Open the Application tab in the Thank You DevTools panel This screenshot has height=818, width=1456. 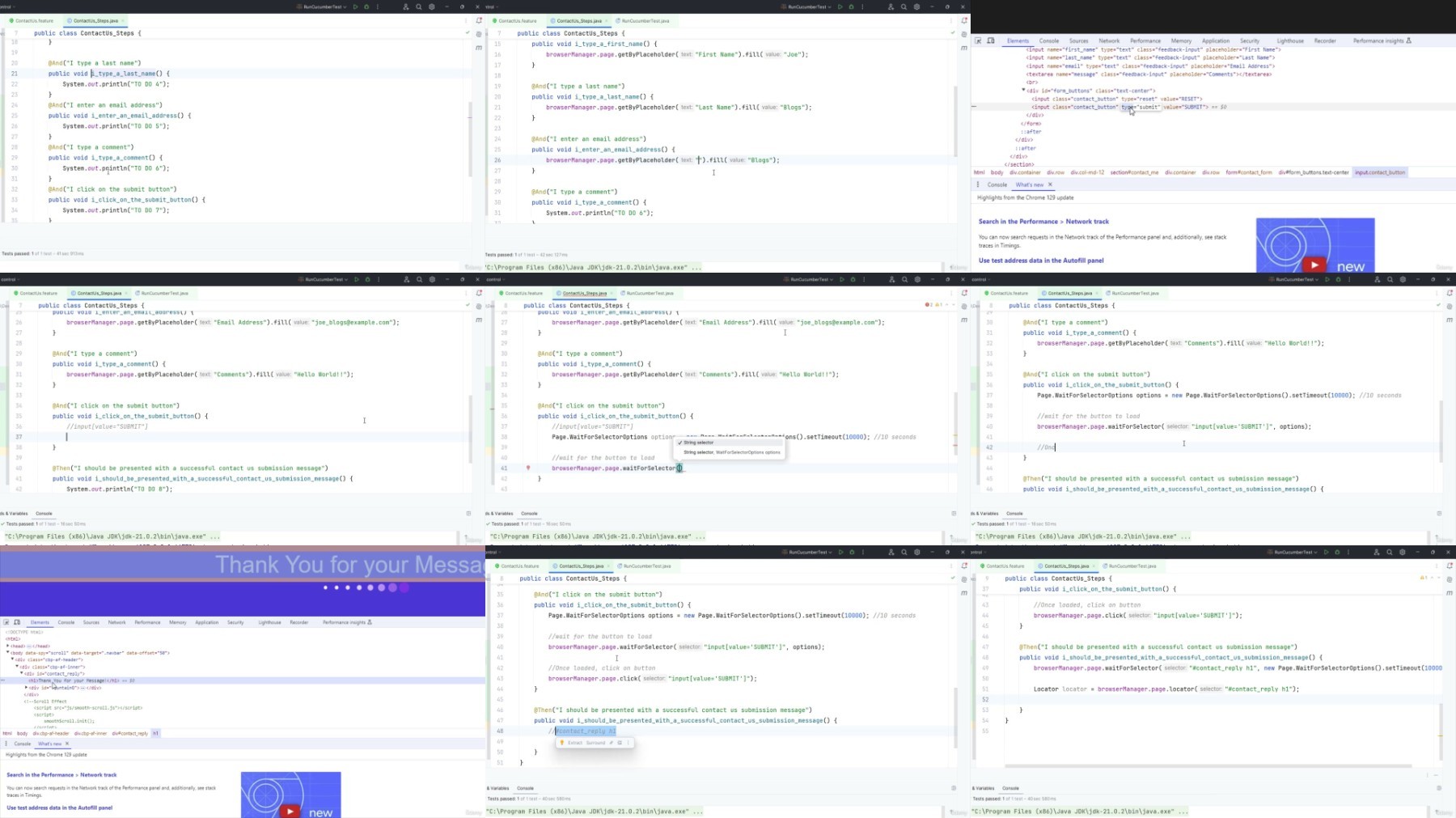pos(207,622)
